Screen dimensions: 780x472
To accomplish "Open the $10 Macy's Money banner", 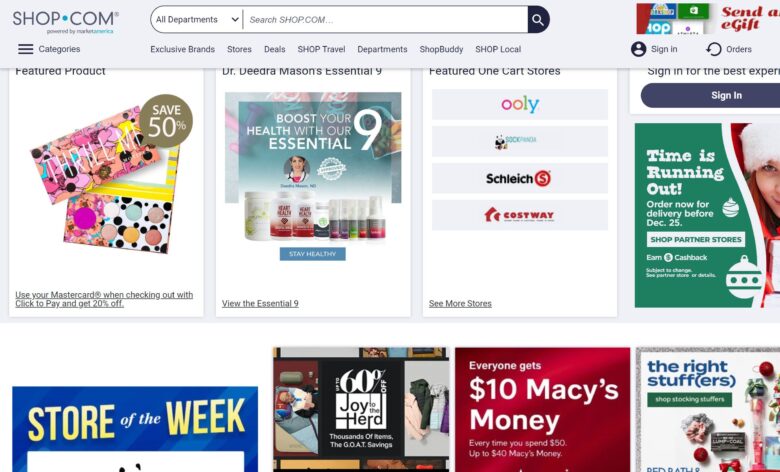I will point(542,409).
